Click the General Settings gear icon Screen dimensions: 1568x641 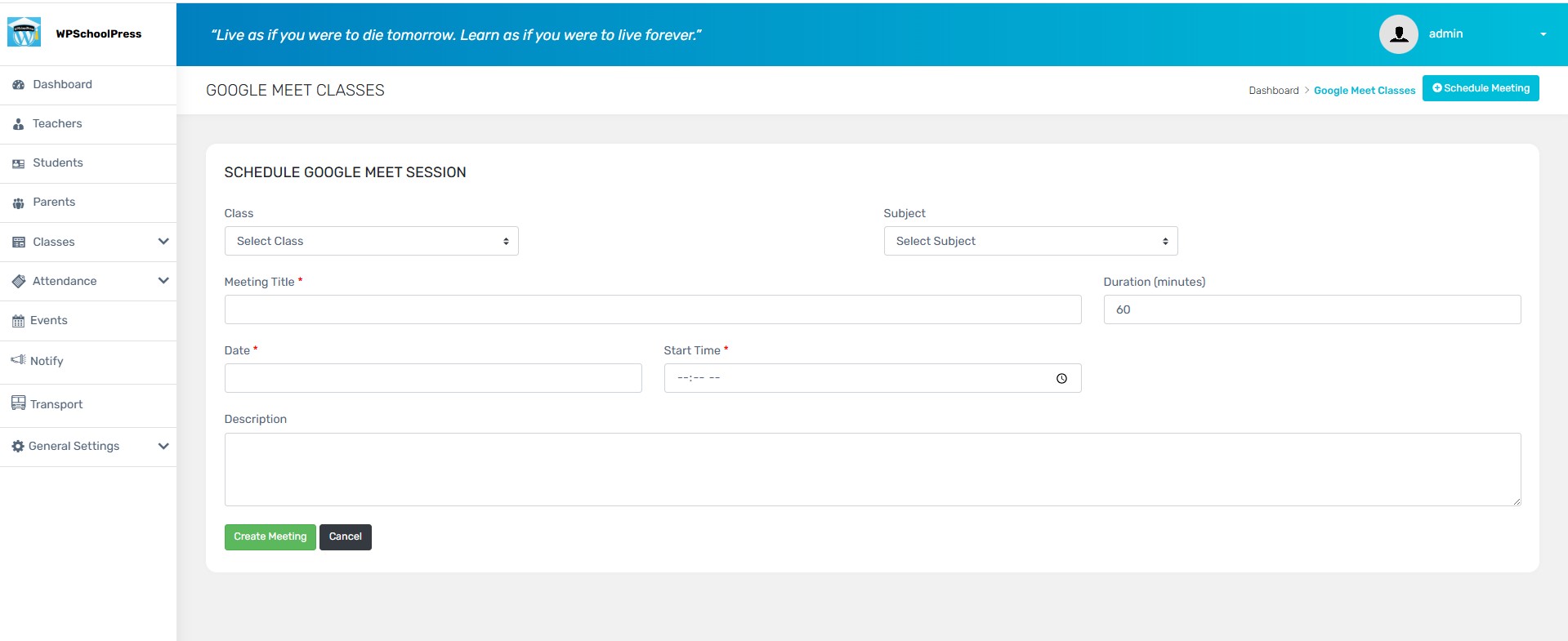tap(18, 446)
